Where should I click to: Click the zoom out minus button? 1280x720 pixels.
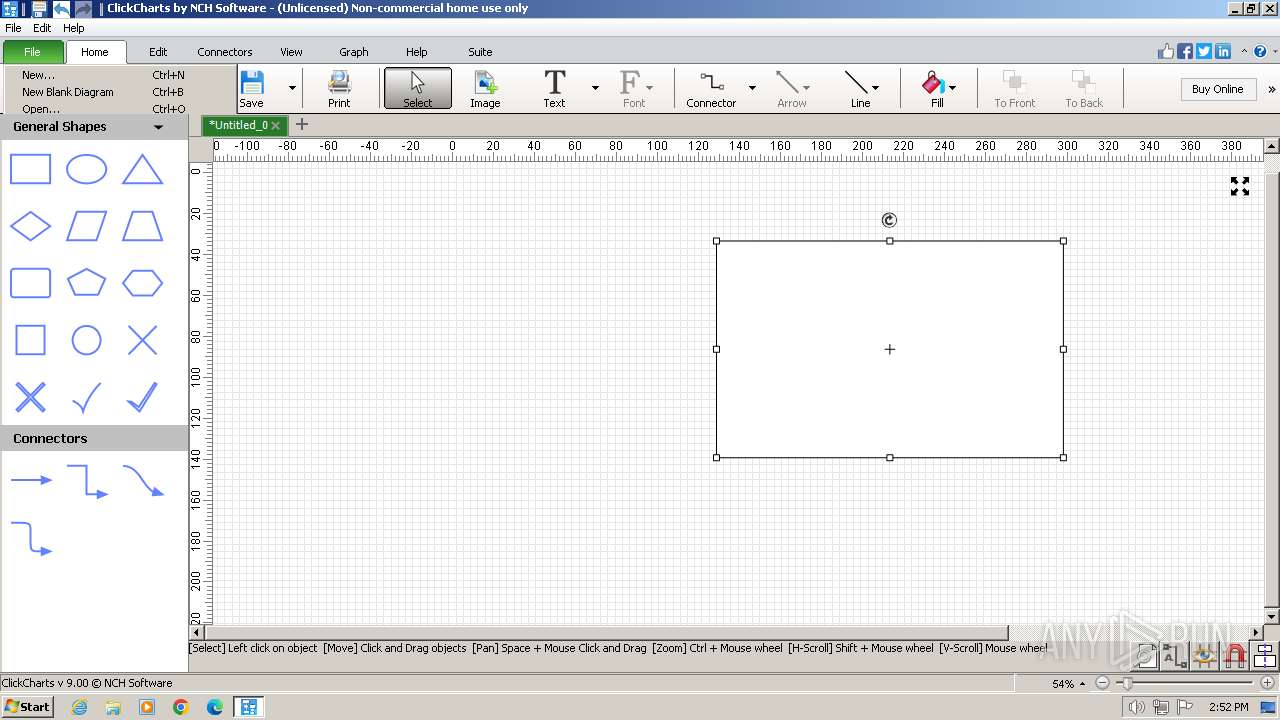click(x=1102, y=683)
